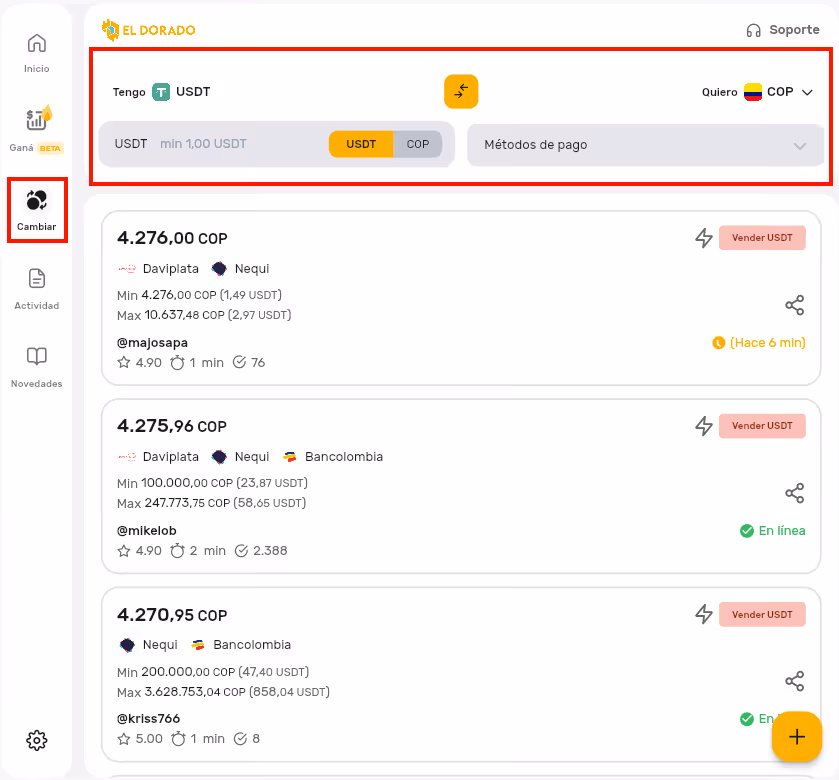Open the Actividad document icon
This screenshot has width=839, height=780.
pos(37,279)
